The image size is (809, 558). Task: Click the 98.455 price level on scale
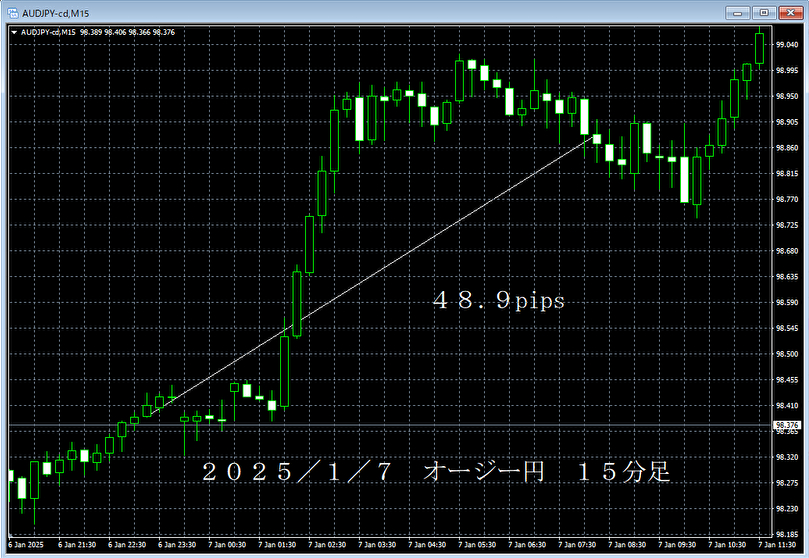coord(787,380)
